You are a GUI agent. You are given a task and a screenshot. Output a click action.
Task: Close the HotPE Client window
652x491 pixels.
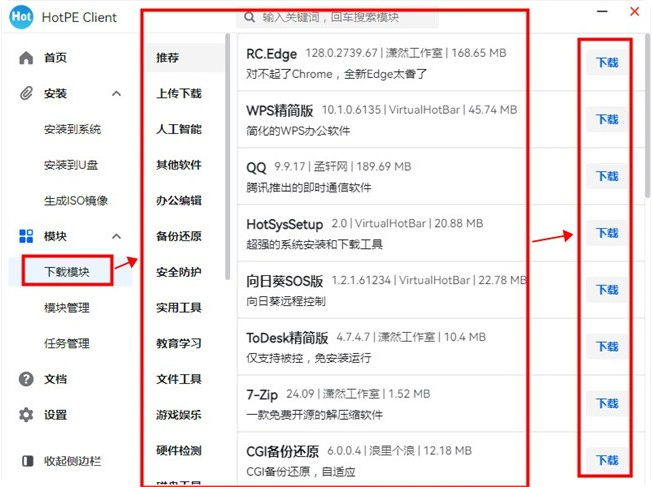tap(635, 11)
